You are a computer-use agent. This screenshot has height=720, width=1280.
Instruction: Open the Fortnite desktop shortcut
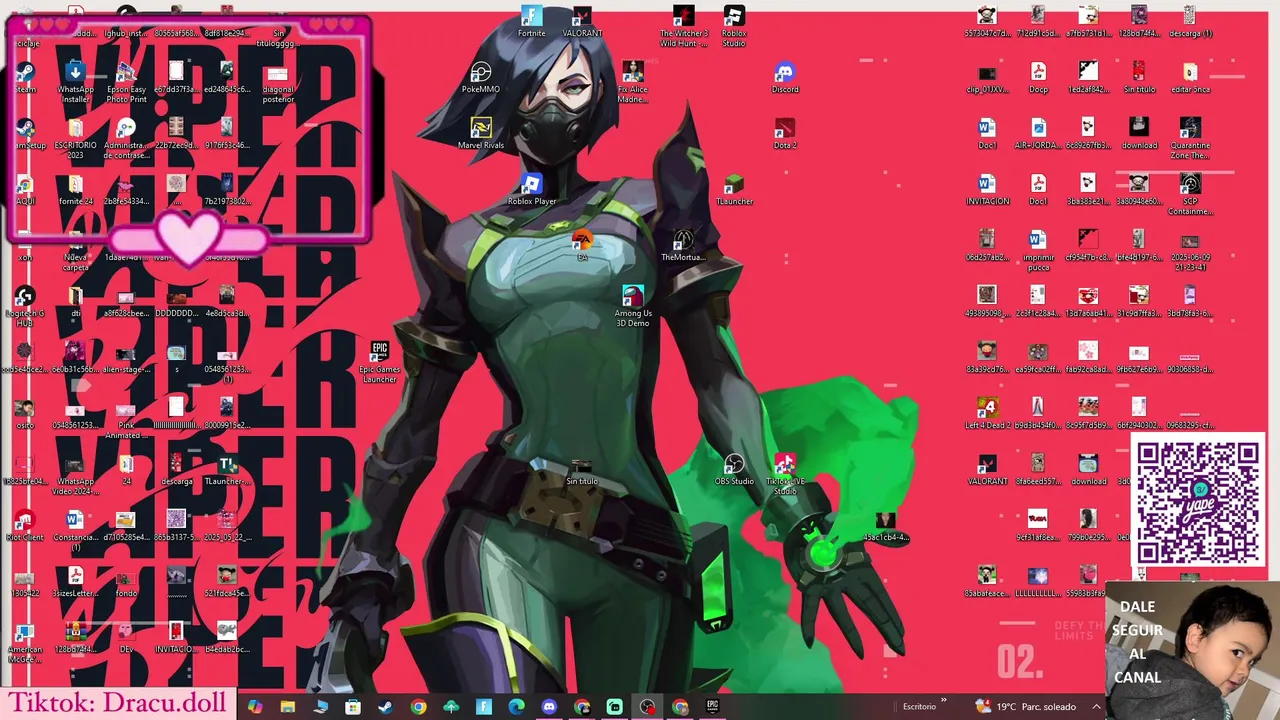tap(531, 21)
